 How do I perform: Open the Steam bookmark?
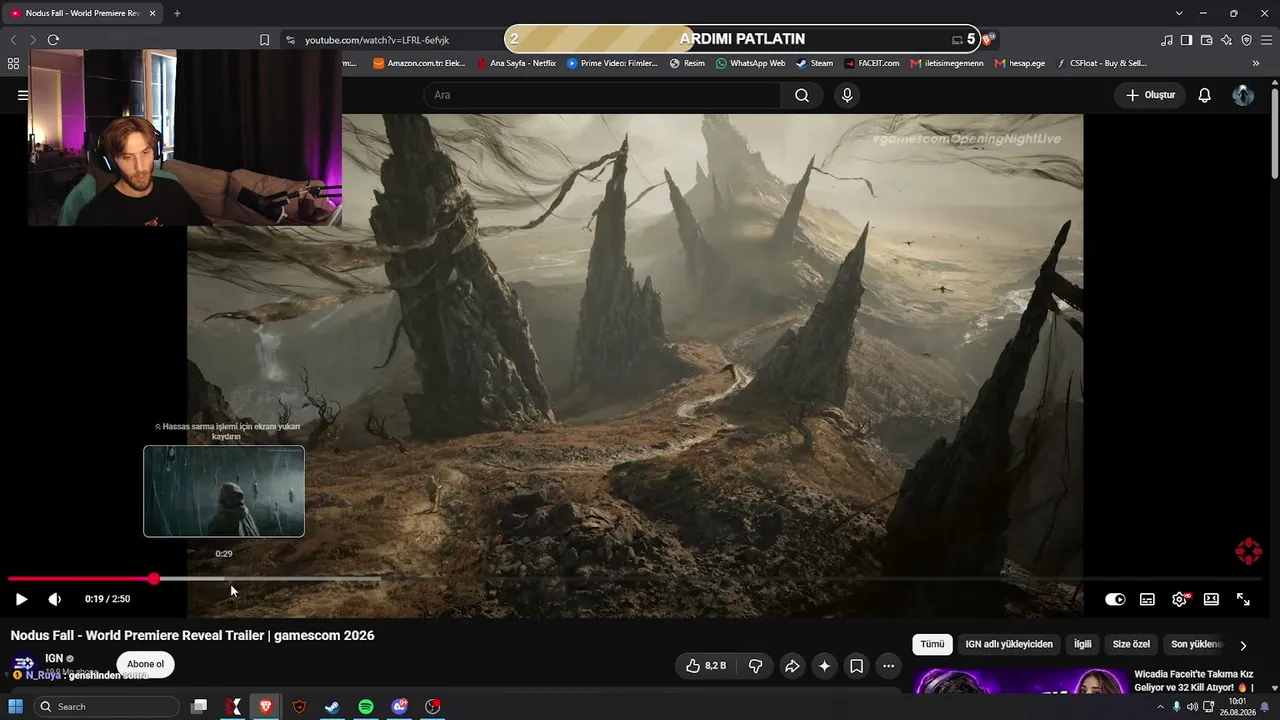[x=814, y=63]
